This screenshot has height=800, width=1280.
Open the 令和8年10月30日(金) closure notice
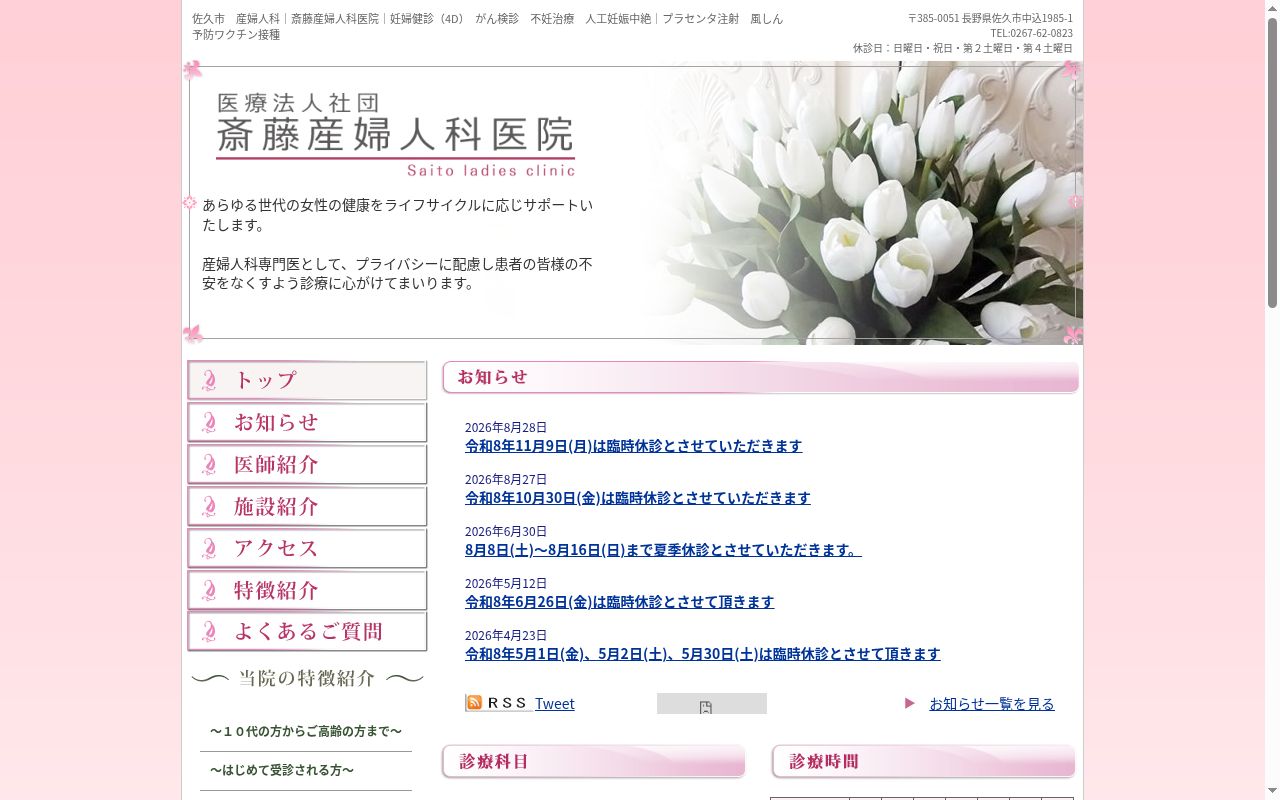637,498
